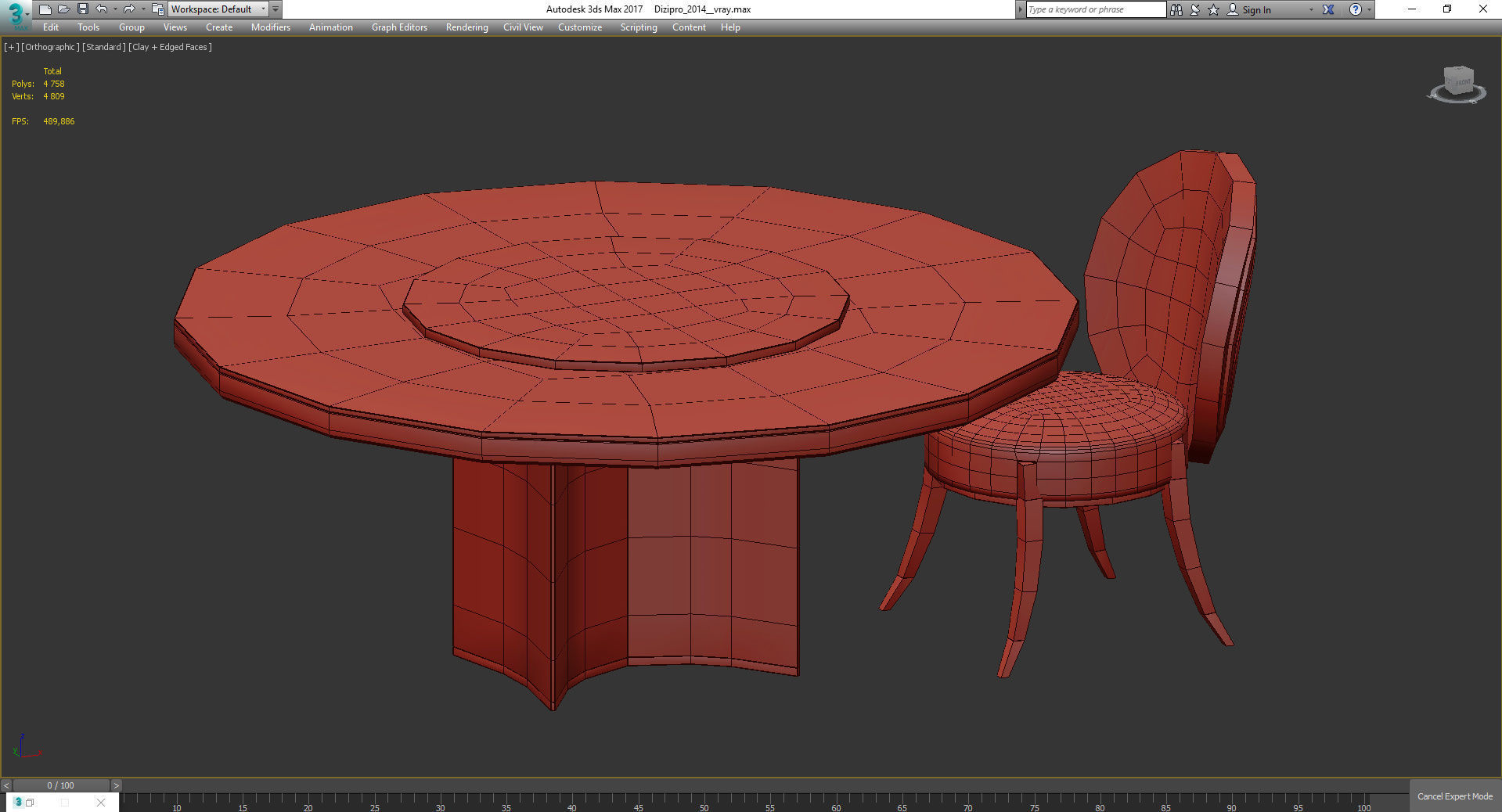
Task: Open the [Standard] viewport quality menu
Action: 103,47
